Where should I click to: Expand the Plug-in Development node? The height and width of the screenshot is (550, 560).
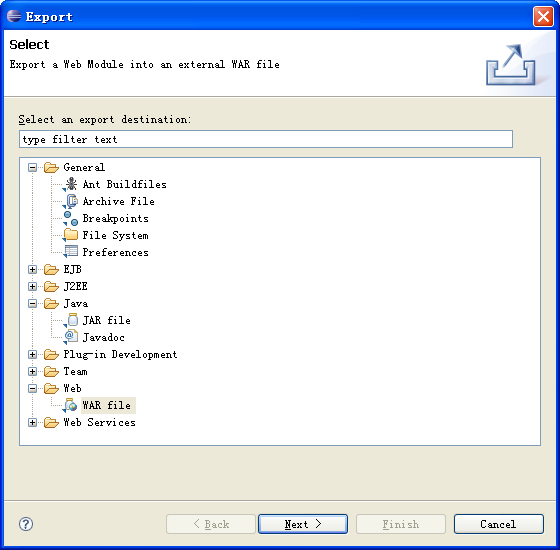coord(32,354)
